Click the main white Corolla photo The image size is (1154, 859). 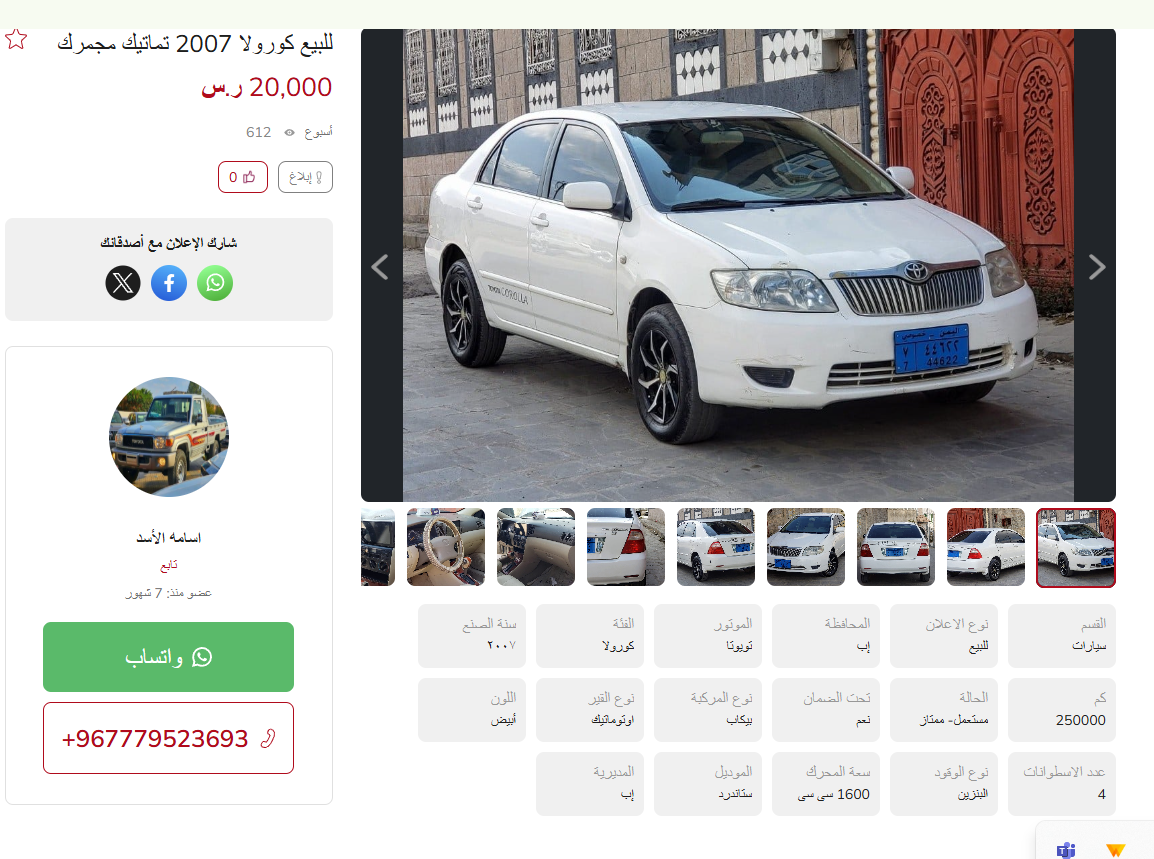[738, 266]
